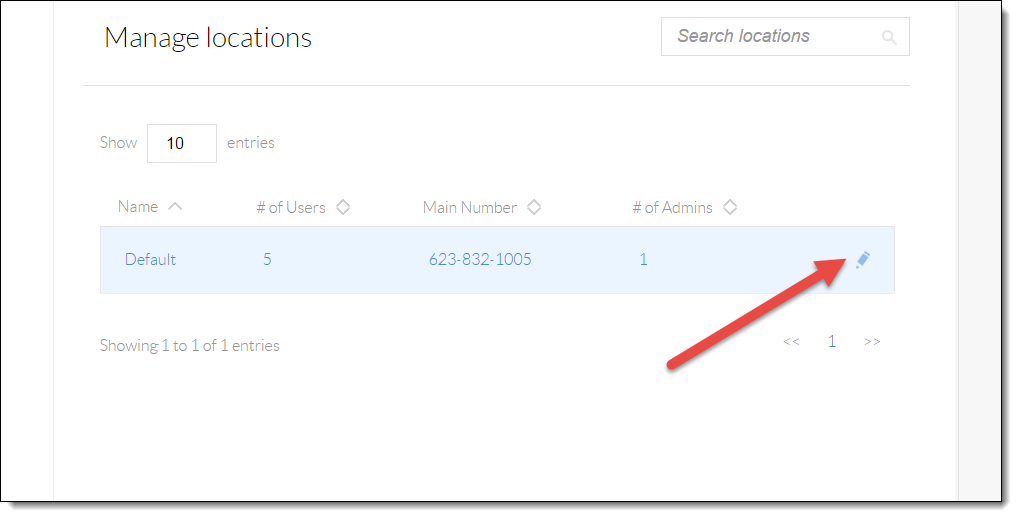Screen dimensions: 1017x517
Task: Click the # of Admins sort diamond
Action: pyautogui.click(x=730, y=207)
